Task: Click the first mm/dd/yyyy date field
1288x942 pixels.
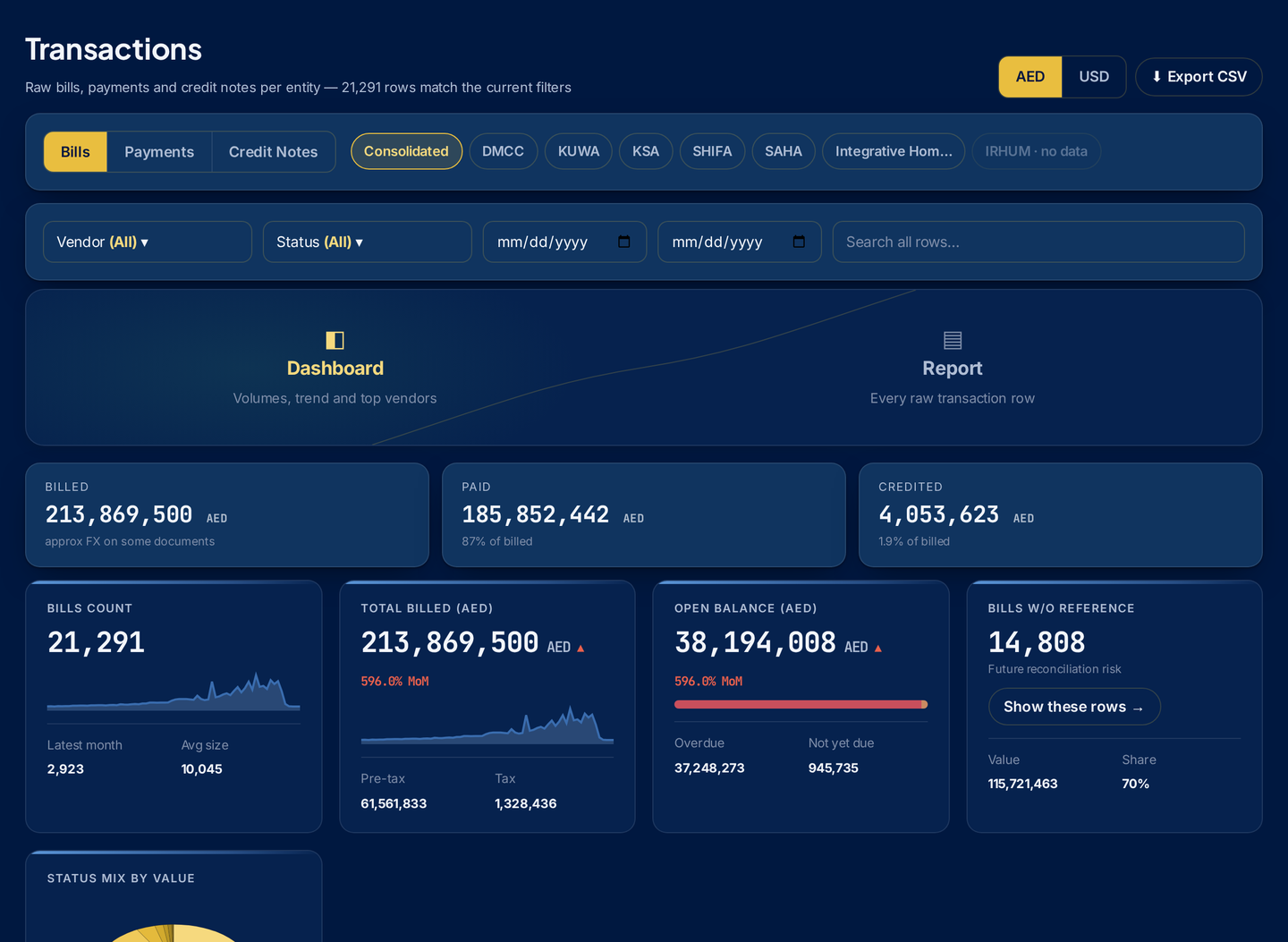Action: point(564,242)
